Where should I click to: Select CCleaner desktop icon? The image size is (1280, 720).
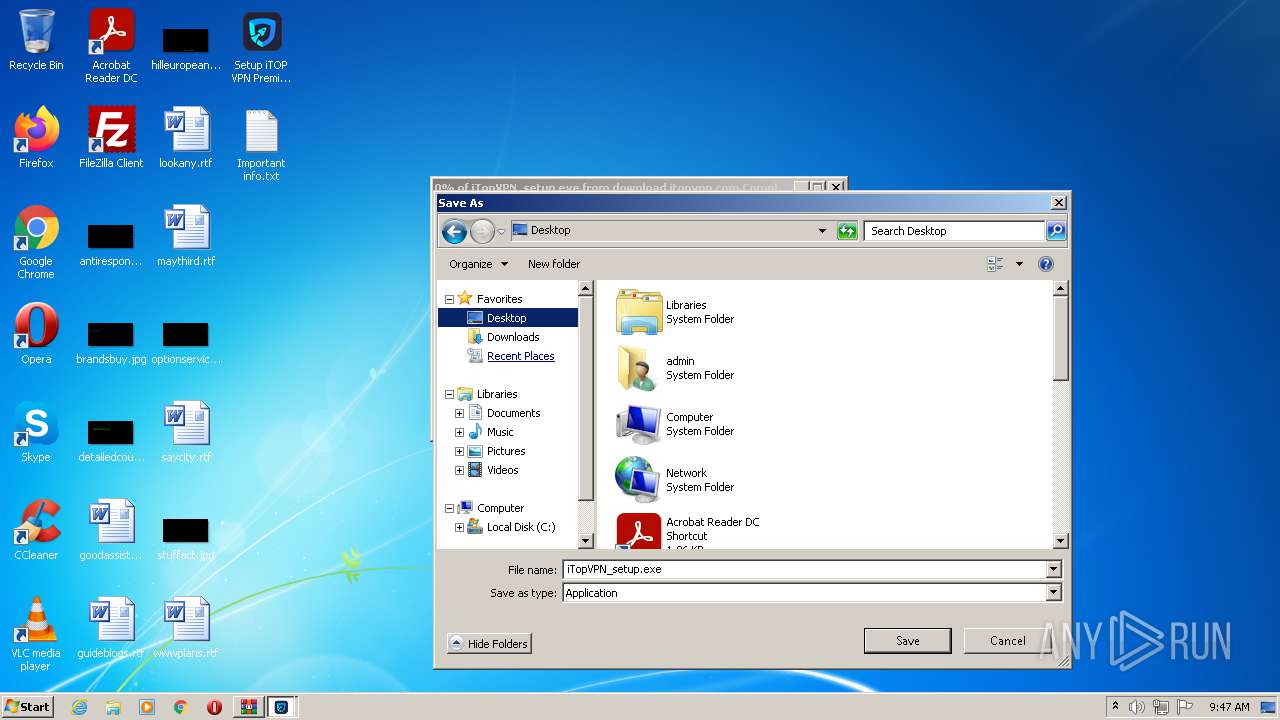(x=36, y=530)
